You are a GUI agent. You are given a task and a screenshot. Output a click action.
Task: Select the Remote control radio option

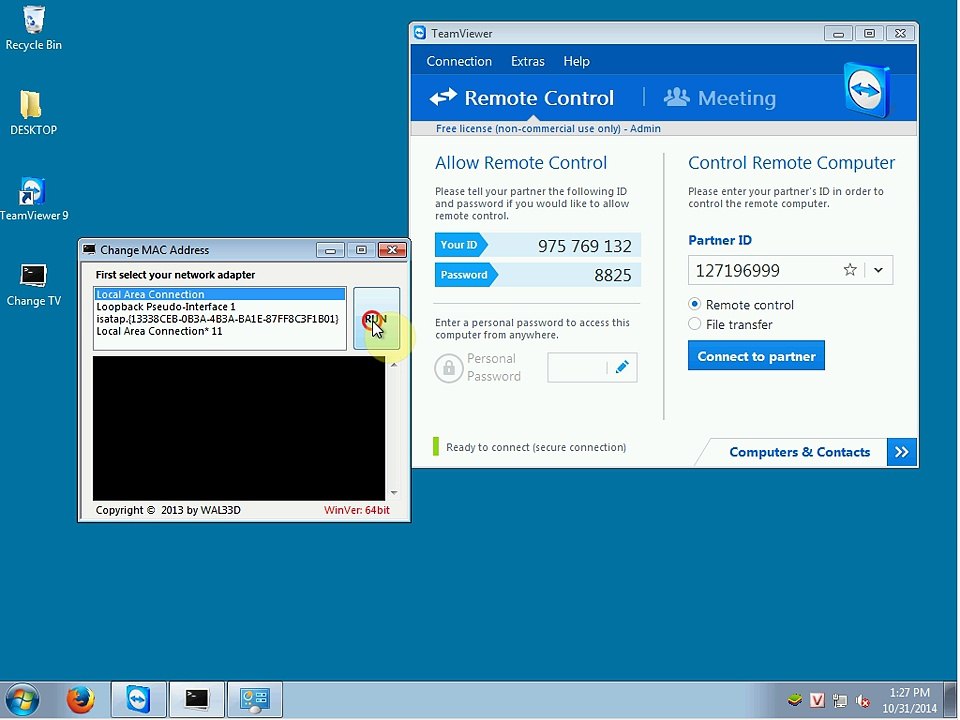[x=694, y=304]
